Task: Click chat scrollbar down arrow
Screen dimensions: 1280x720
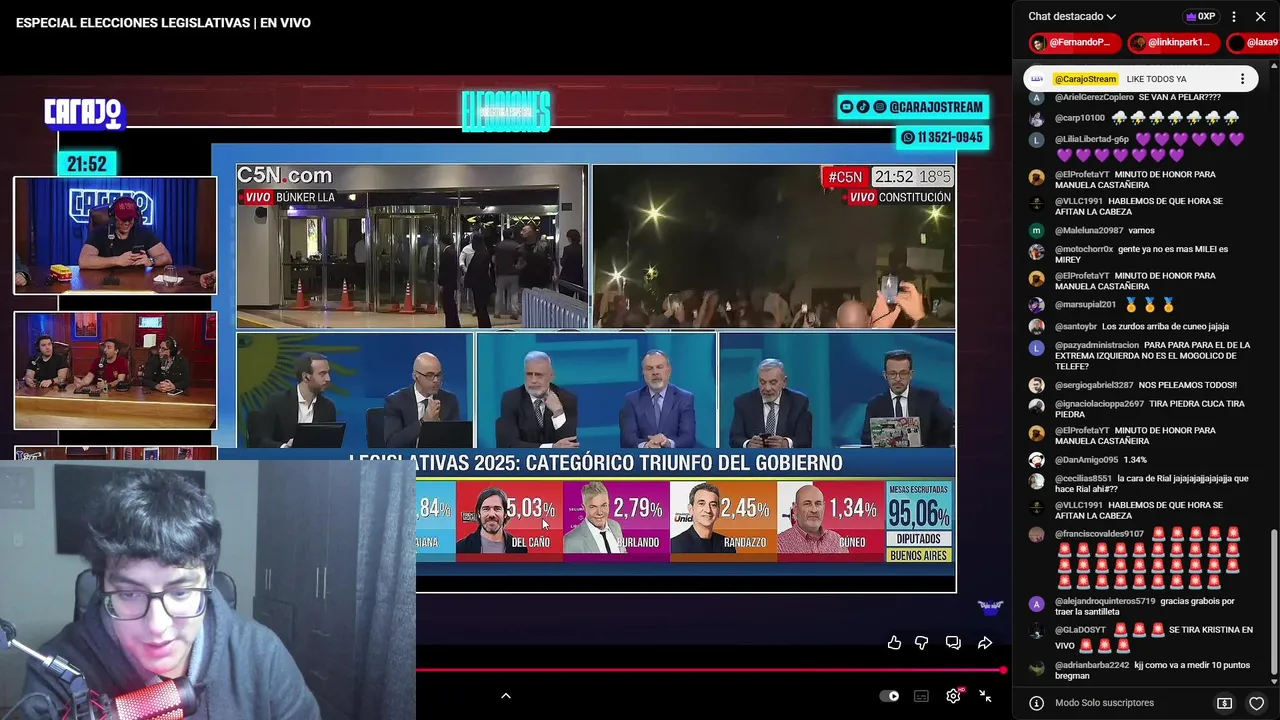Action: coord(1273,681)
